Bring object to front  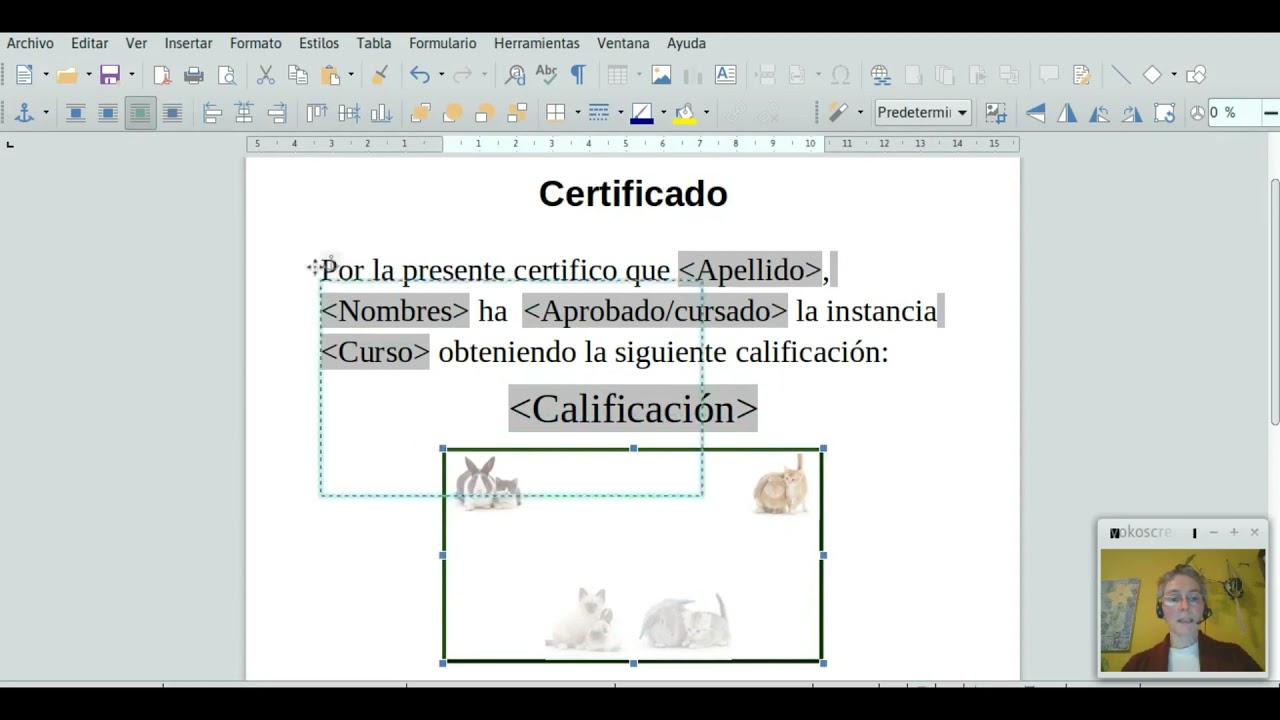click(x=420, y=113)
